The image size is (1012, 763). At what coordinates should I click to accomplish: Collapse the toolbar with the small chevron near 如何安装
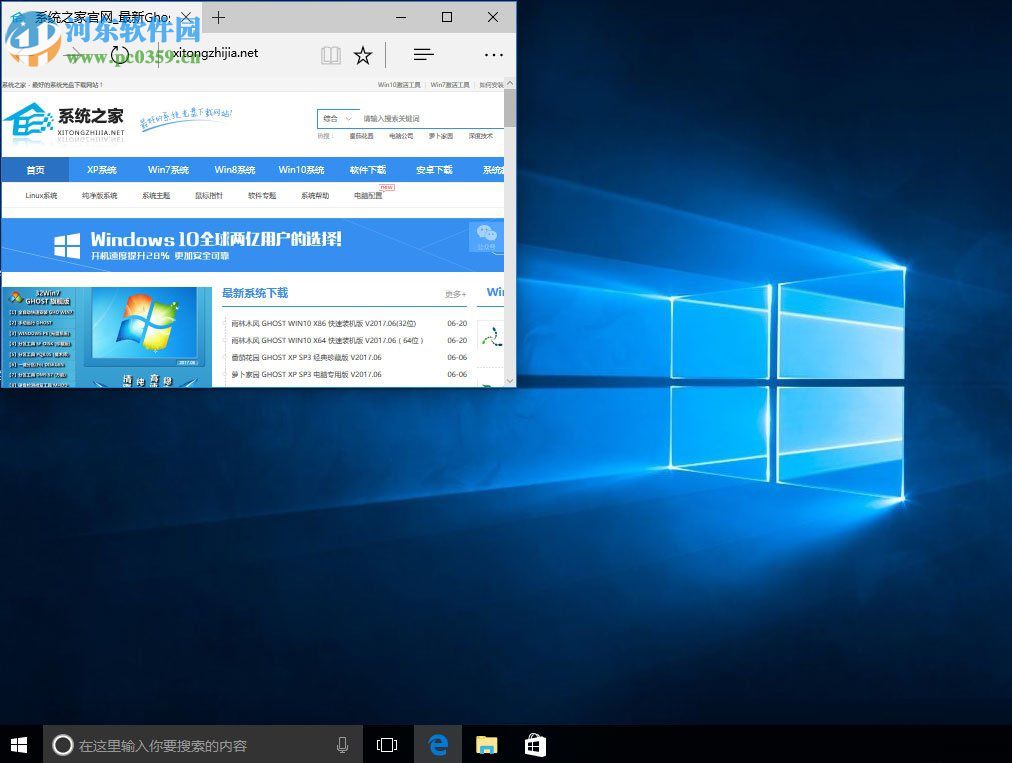tap(510, 84)
